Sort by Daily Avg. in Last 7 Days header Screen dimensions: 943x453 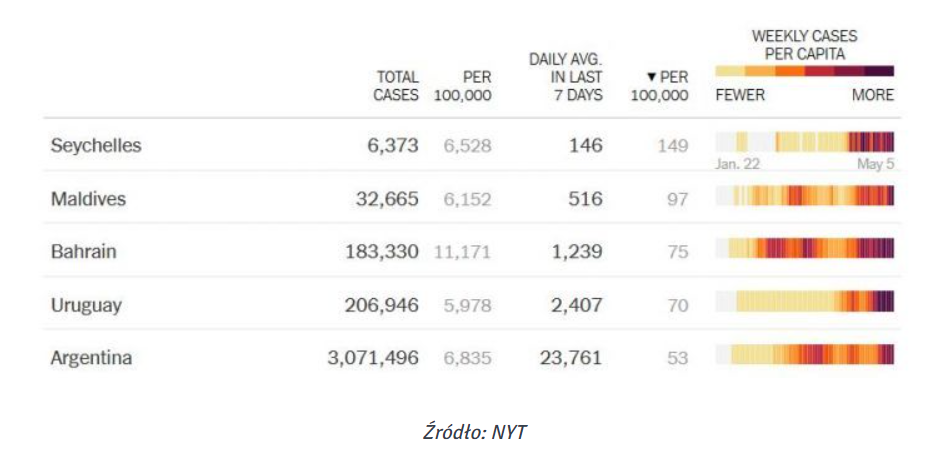[565, 77]
